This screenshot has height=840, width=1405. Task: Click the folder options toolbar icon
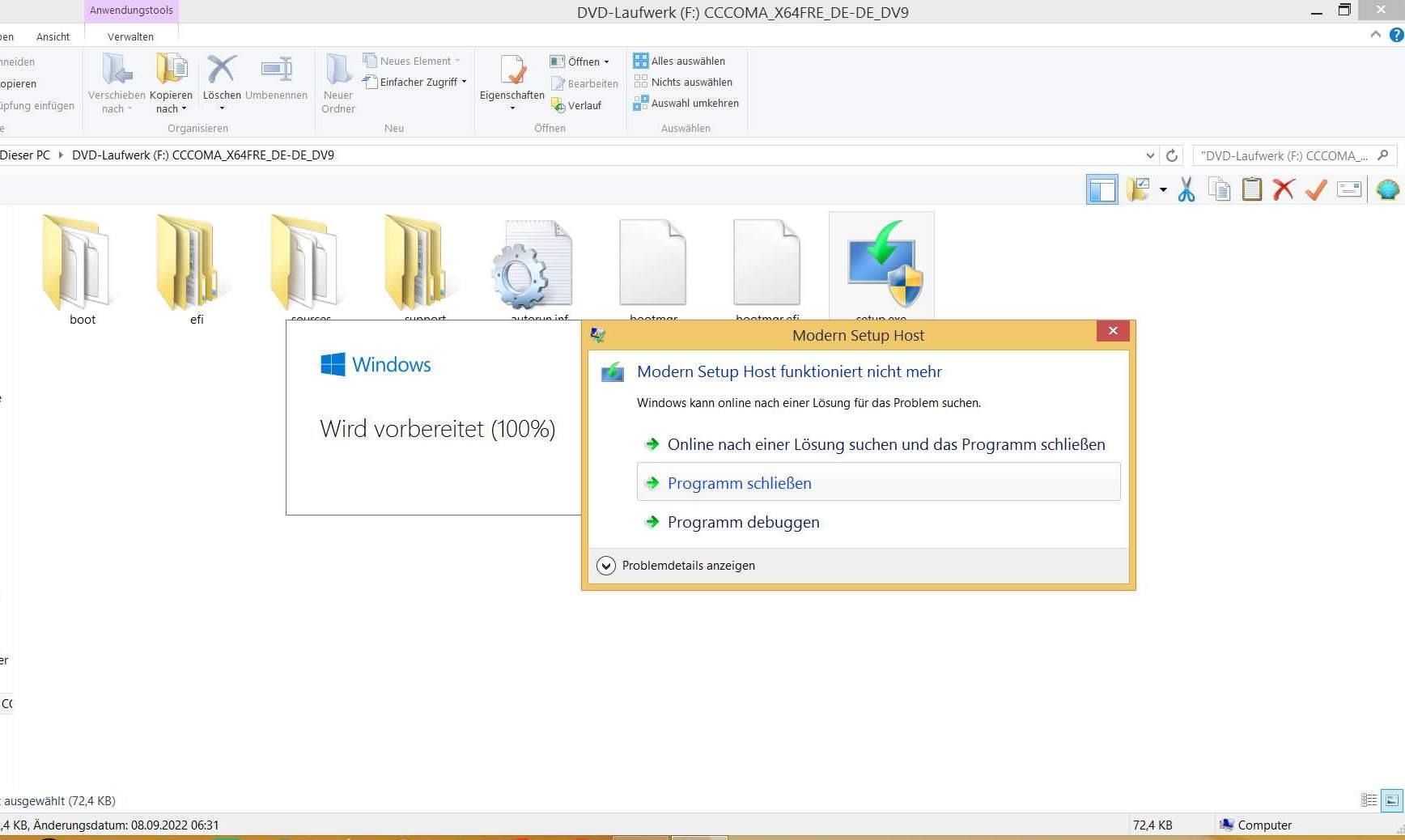pos(1138,190)
